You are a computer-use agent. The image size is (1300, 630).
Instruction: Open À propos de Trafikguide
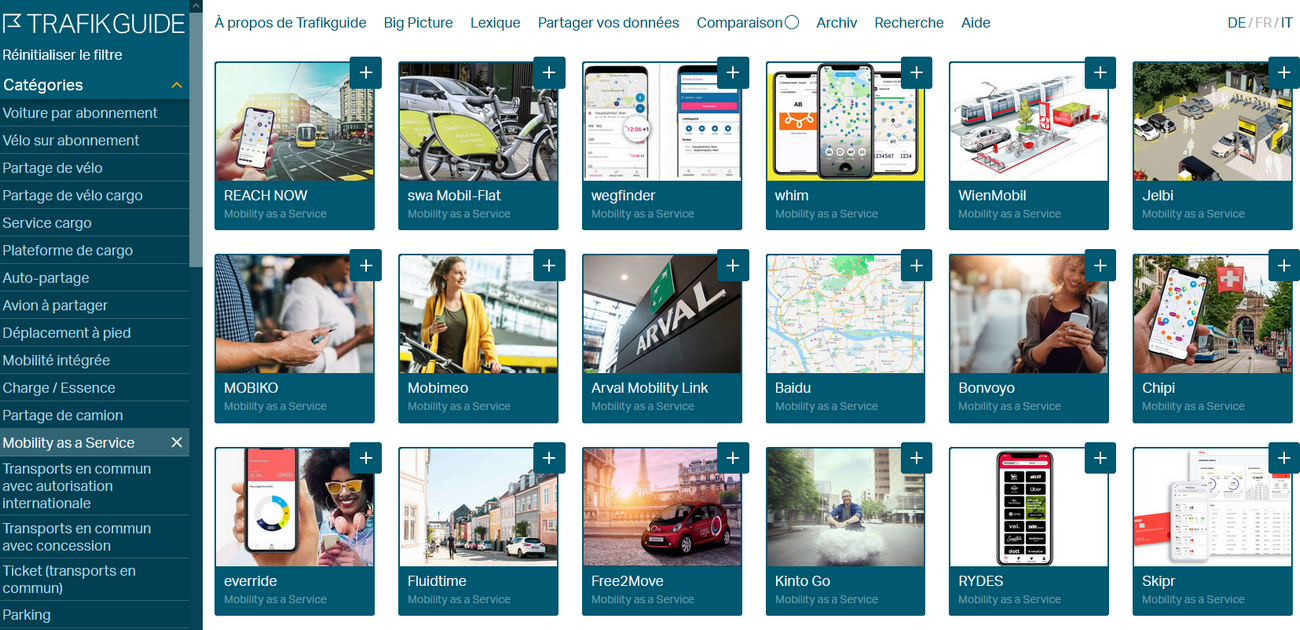pyautogui.click(x=290, y=22)
